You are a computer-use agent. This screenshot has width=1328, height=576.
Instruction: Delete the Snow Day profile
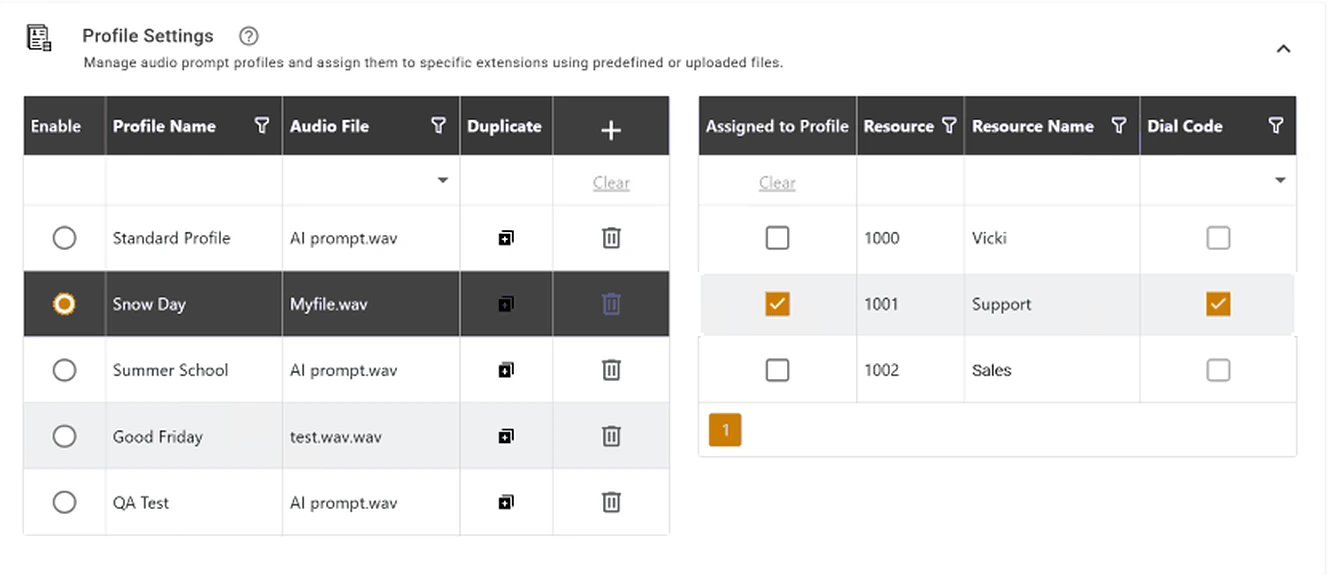tap(611, 304)
